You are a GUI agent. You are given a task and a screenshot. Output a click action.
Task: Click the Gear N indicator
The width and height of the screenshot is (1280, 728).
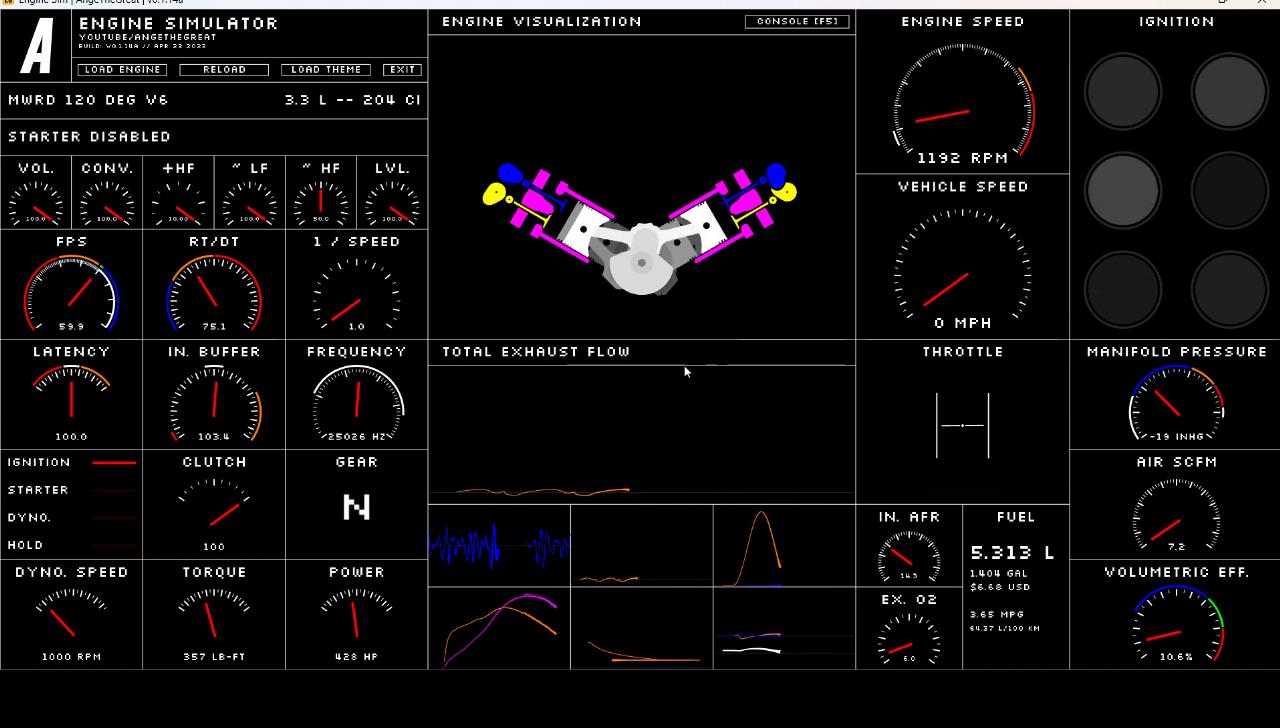357,507
